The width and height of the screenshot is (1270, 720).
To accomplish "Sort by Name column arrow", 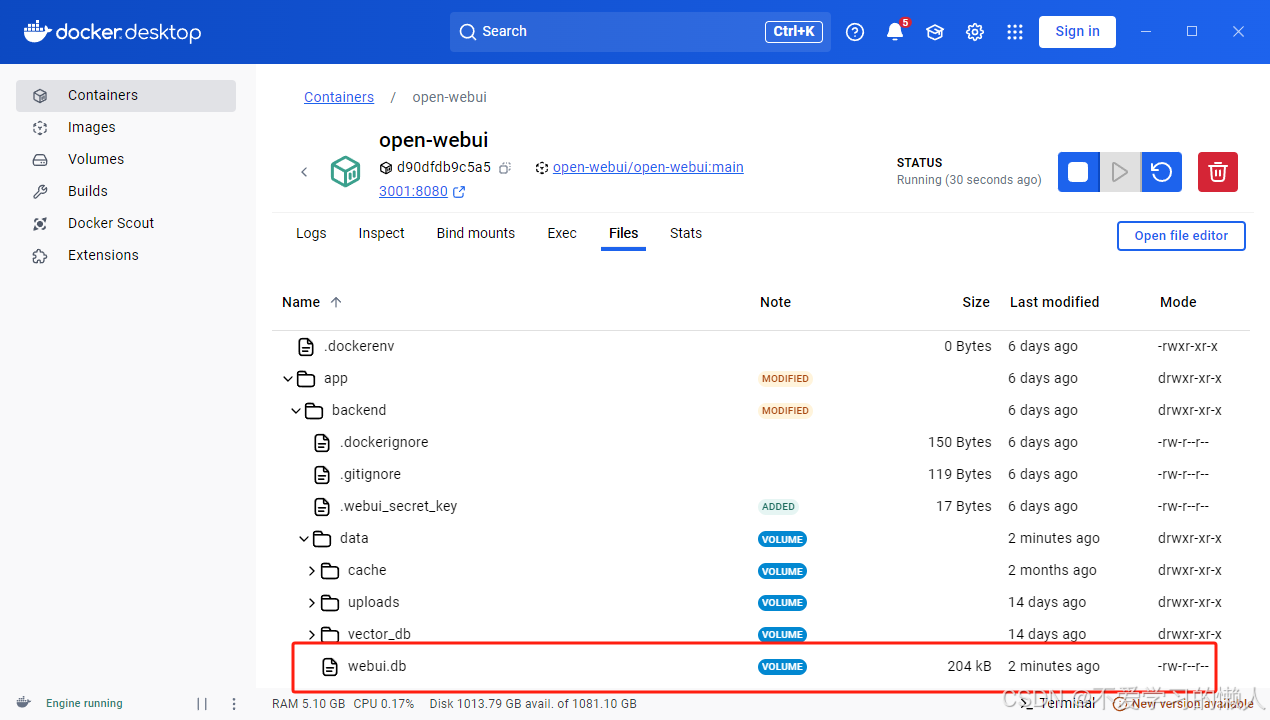I will [x=336, y=302].
